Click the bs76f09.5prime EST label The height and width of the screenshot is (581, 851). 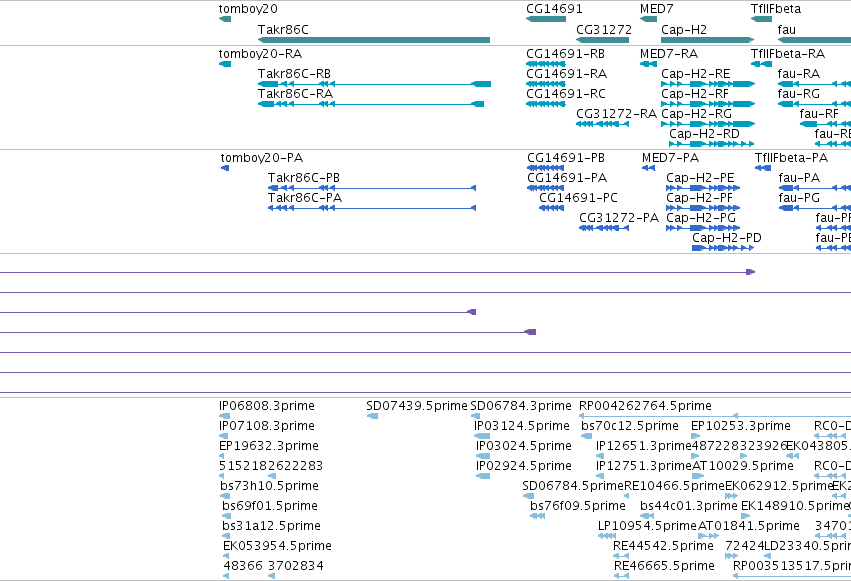578,506
